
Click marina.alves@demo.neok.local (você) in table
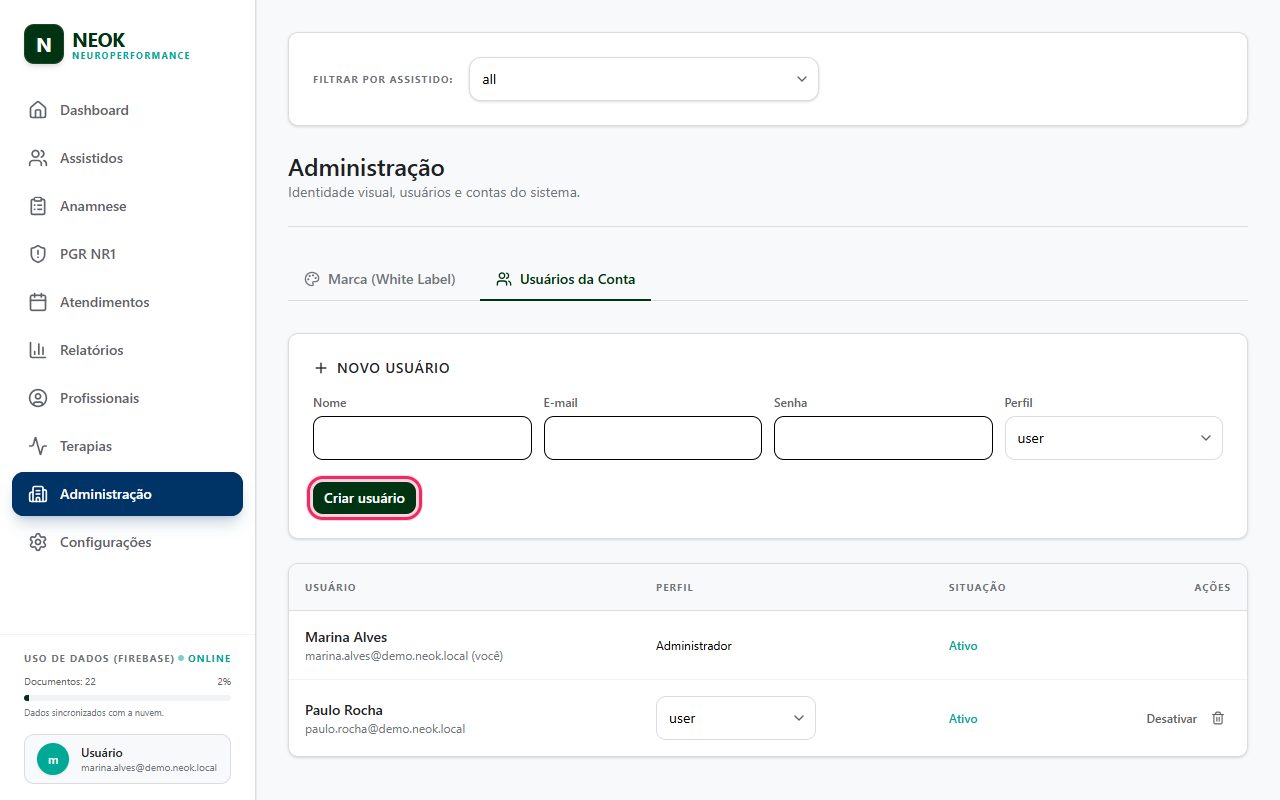(x=404, y=656)
